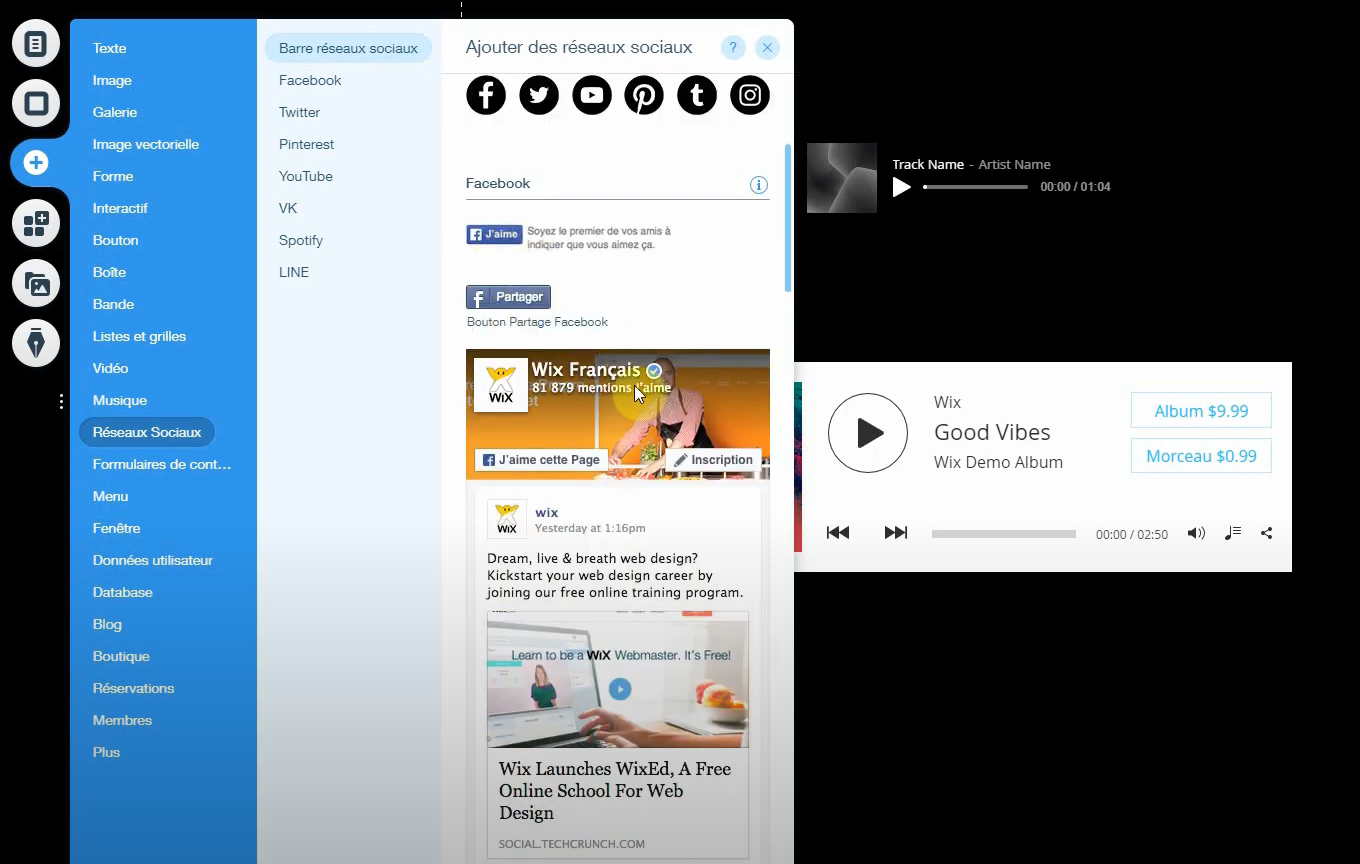This screenshot has height=864, width=1360.
Task: Mute the Wix music player volume
Action: (x=1196, y=533)
